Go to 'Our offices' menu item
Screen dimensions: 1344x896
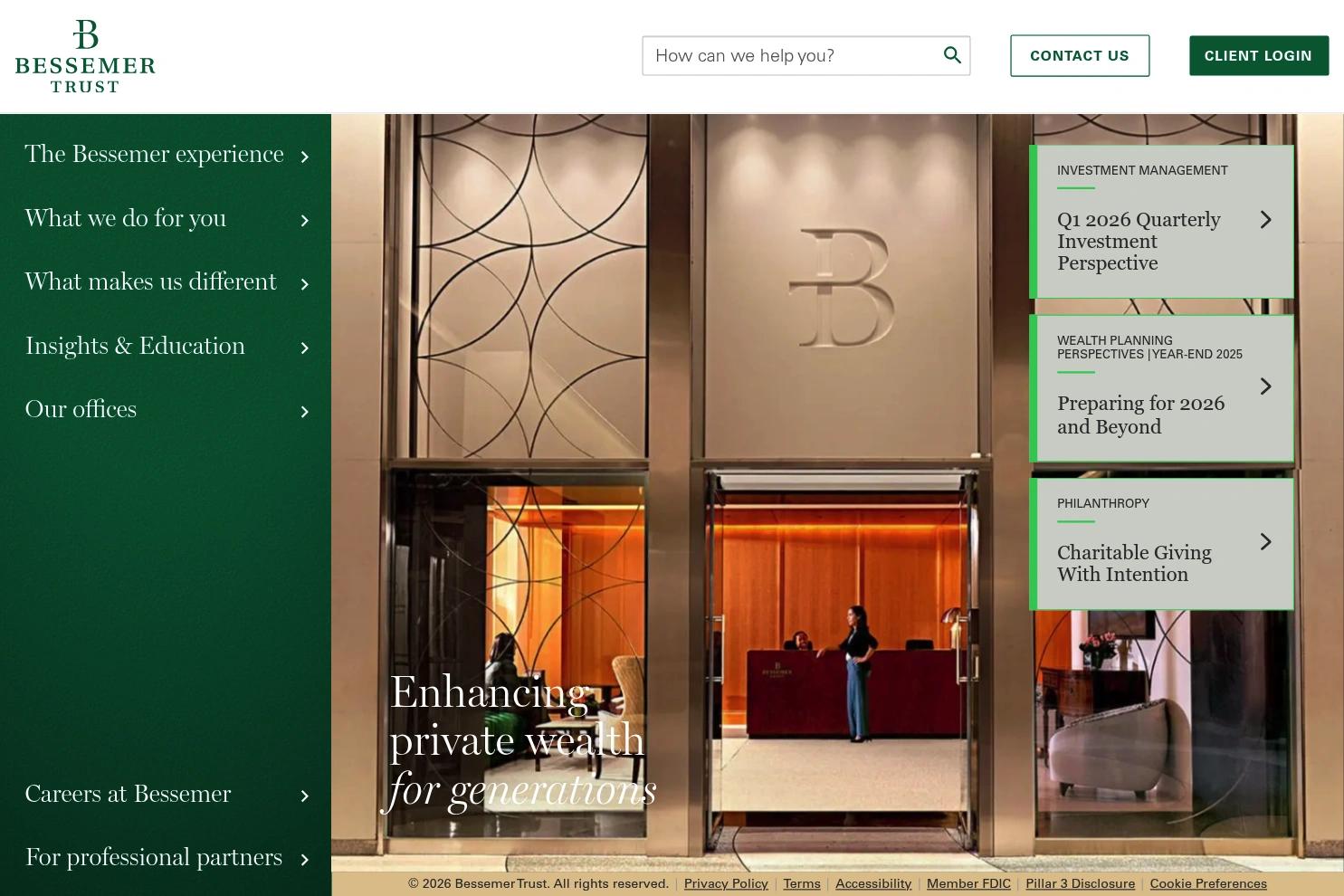click(81, 409)
